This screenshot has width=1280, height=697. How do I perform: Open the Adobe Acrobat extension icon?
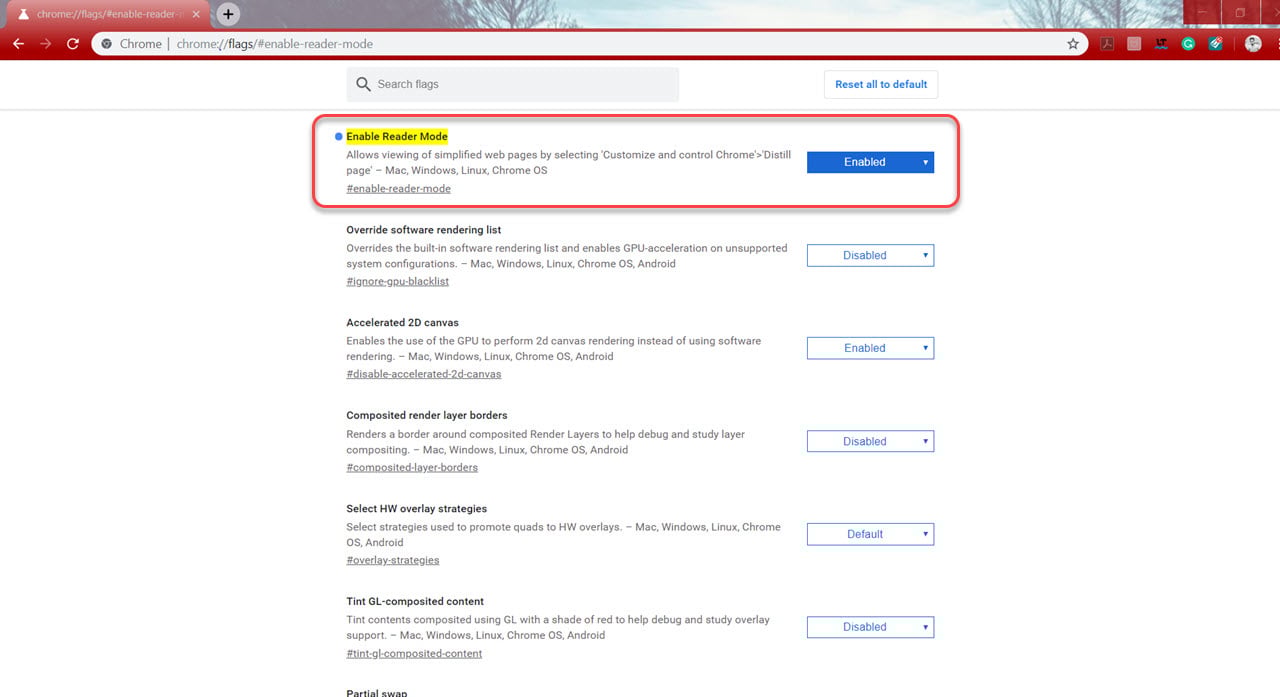click(1108, 44)
